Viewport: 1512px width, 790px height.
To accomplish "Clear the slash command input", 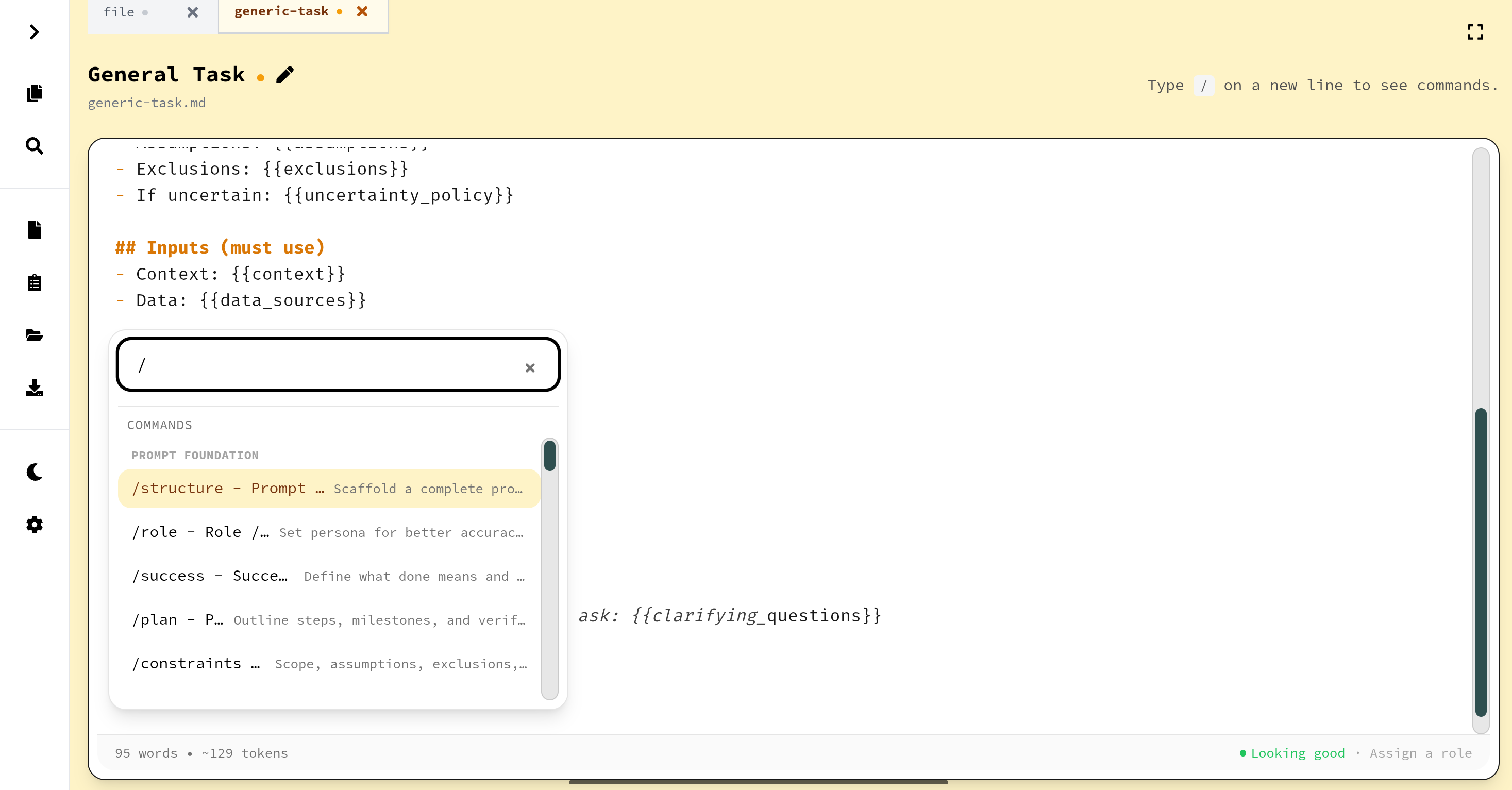I will click(530, 367).
